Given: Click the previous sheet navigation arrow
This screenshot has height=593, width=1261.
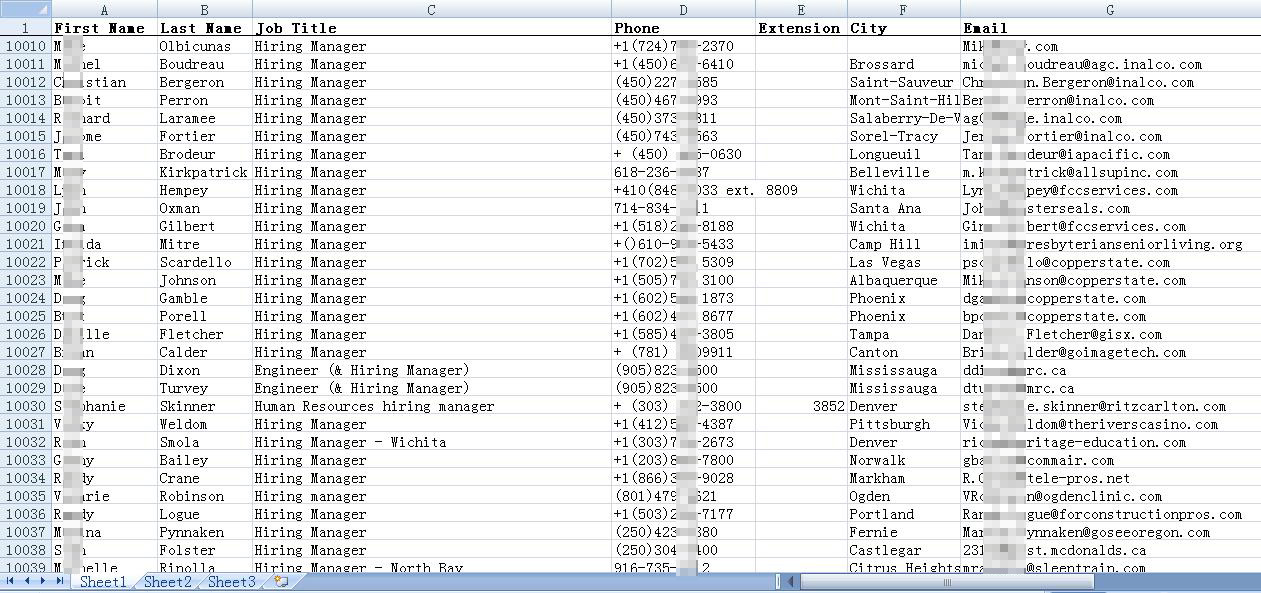Looking at the screenshot, I should coord(27,581).
